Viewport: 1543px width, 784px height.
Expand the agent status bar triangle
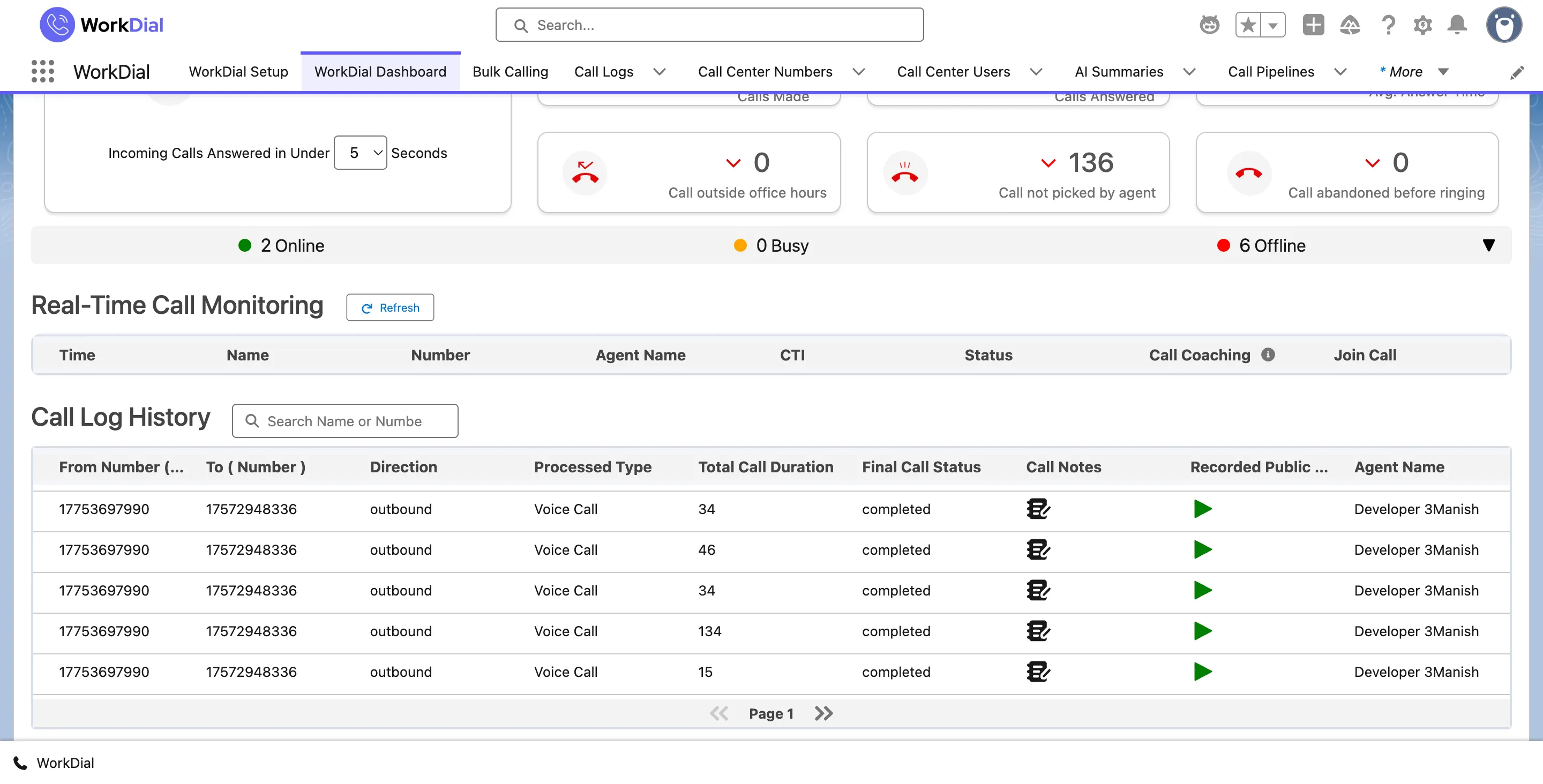coord(1488,246)
